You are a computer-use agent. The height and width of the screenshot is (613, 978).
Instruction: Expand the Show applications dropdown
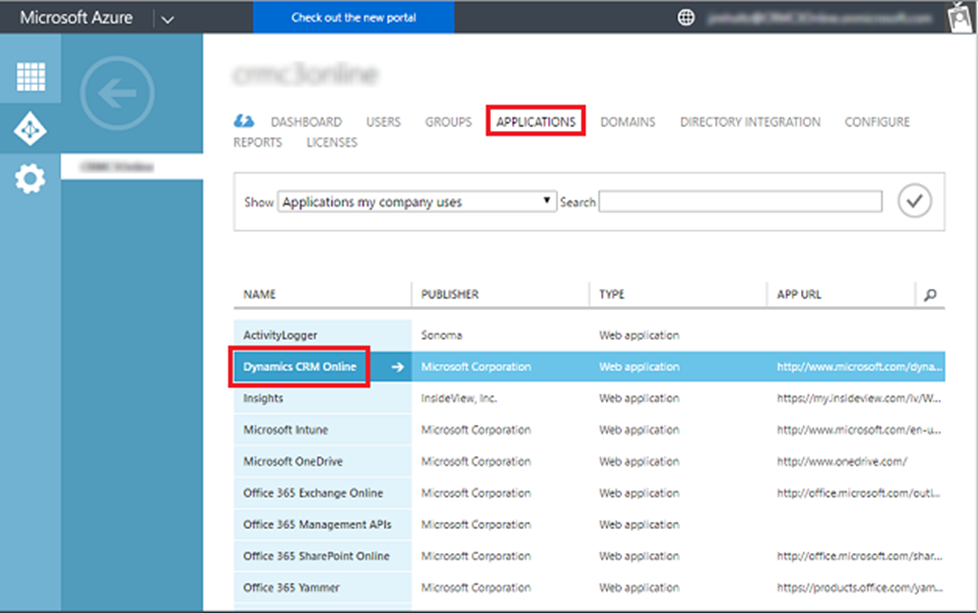(x=417, y=202)
